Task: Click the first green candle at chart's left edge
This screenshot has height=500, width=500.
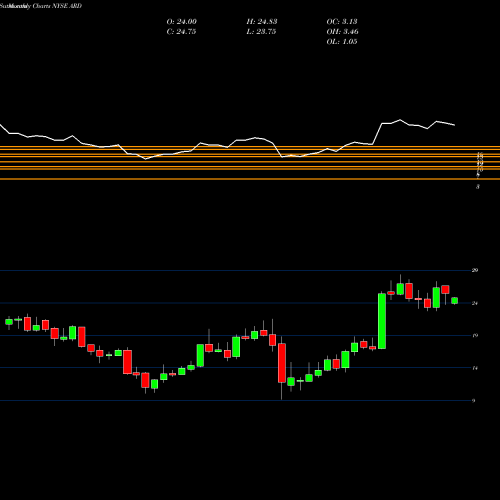Action: [x=9, y=322]
